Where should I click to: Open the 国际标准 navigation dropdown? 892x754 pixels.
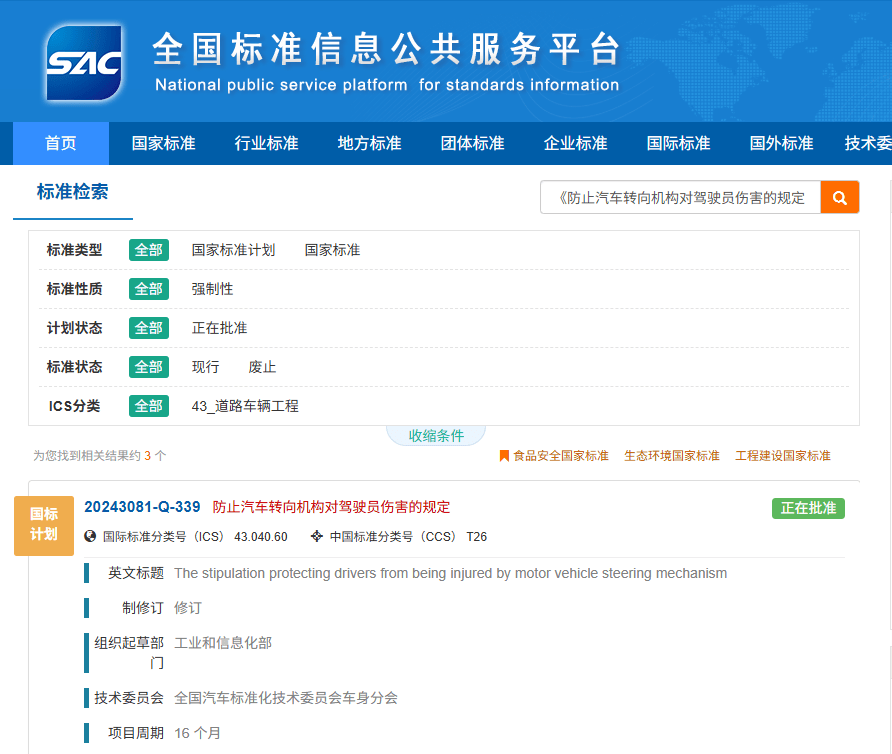[x=678, y=143]
